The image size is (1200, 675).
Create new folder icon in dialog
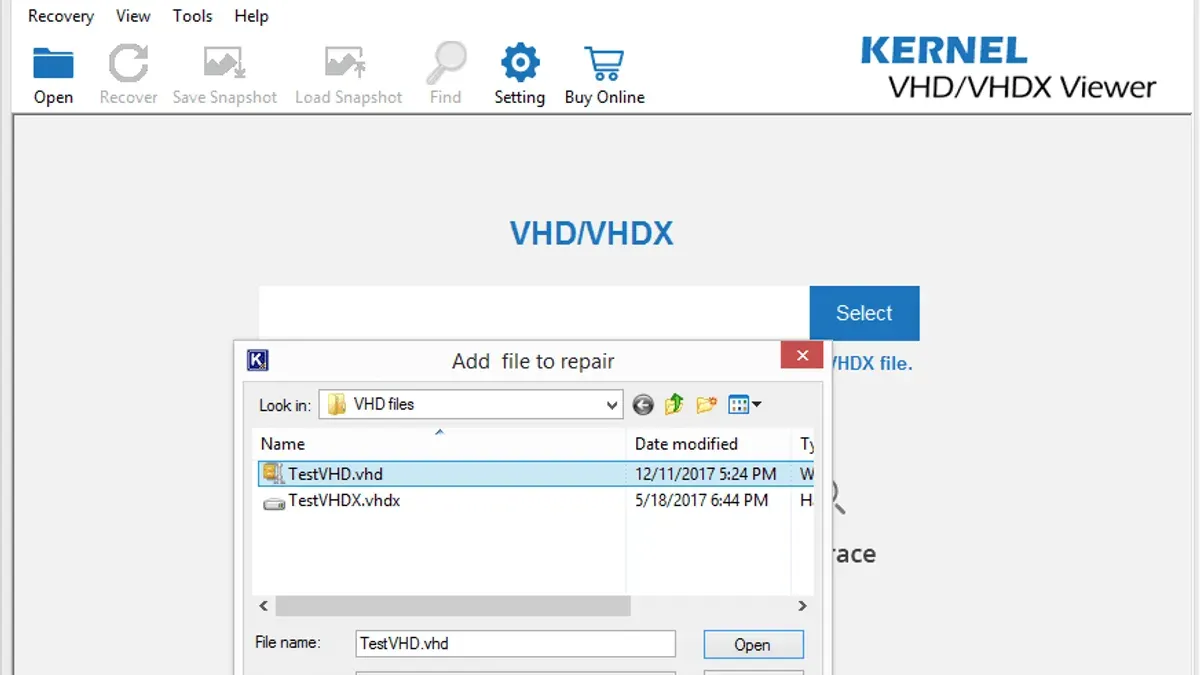[x=707, y=404]
